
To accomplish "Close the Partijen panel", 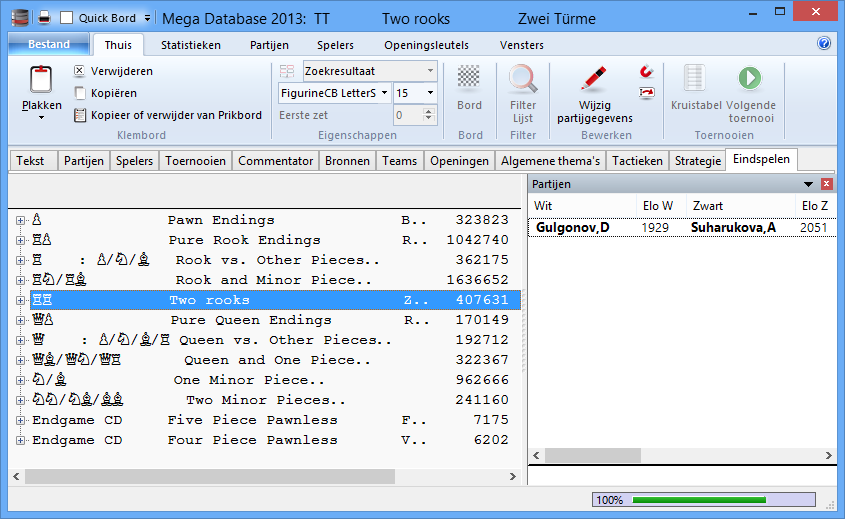I will pos(826,184).
